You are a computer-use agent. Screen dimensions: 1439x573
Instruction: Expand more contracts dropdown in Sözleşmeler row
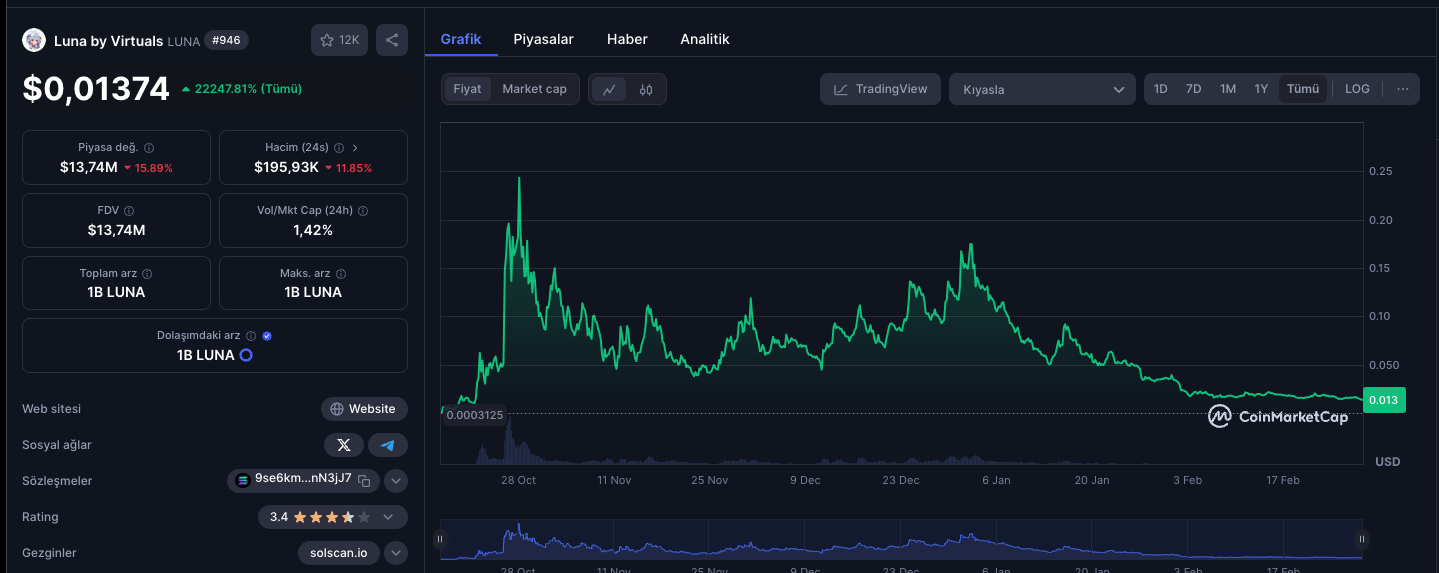click(396, 481)
